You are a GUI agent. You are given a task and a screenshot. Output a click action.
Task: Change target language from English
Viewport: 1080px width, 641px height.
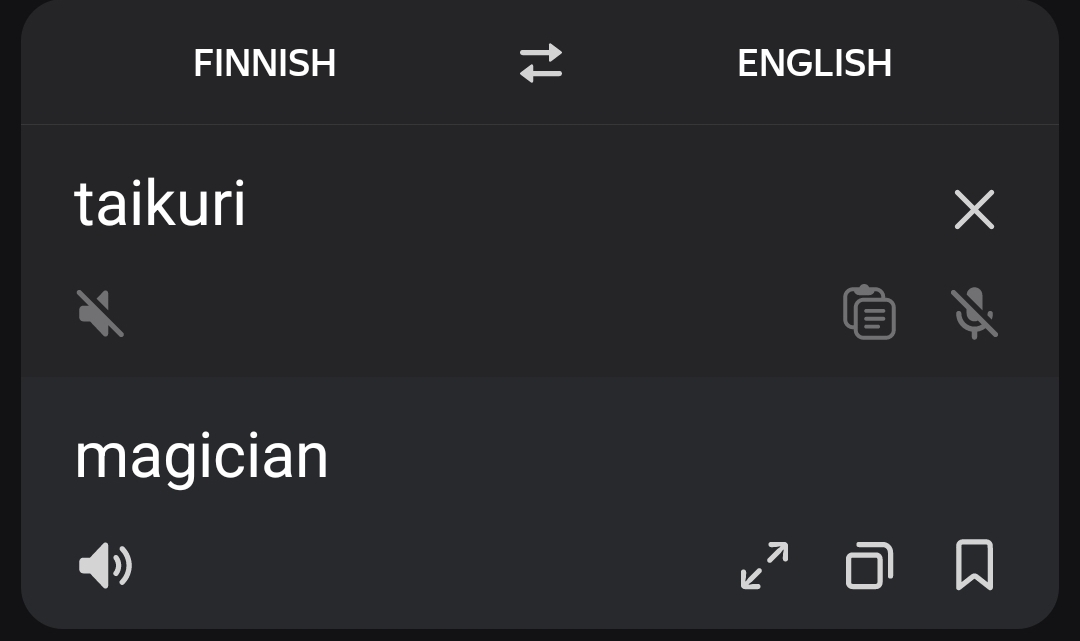coord(814,63)
